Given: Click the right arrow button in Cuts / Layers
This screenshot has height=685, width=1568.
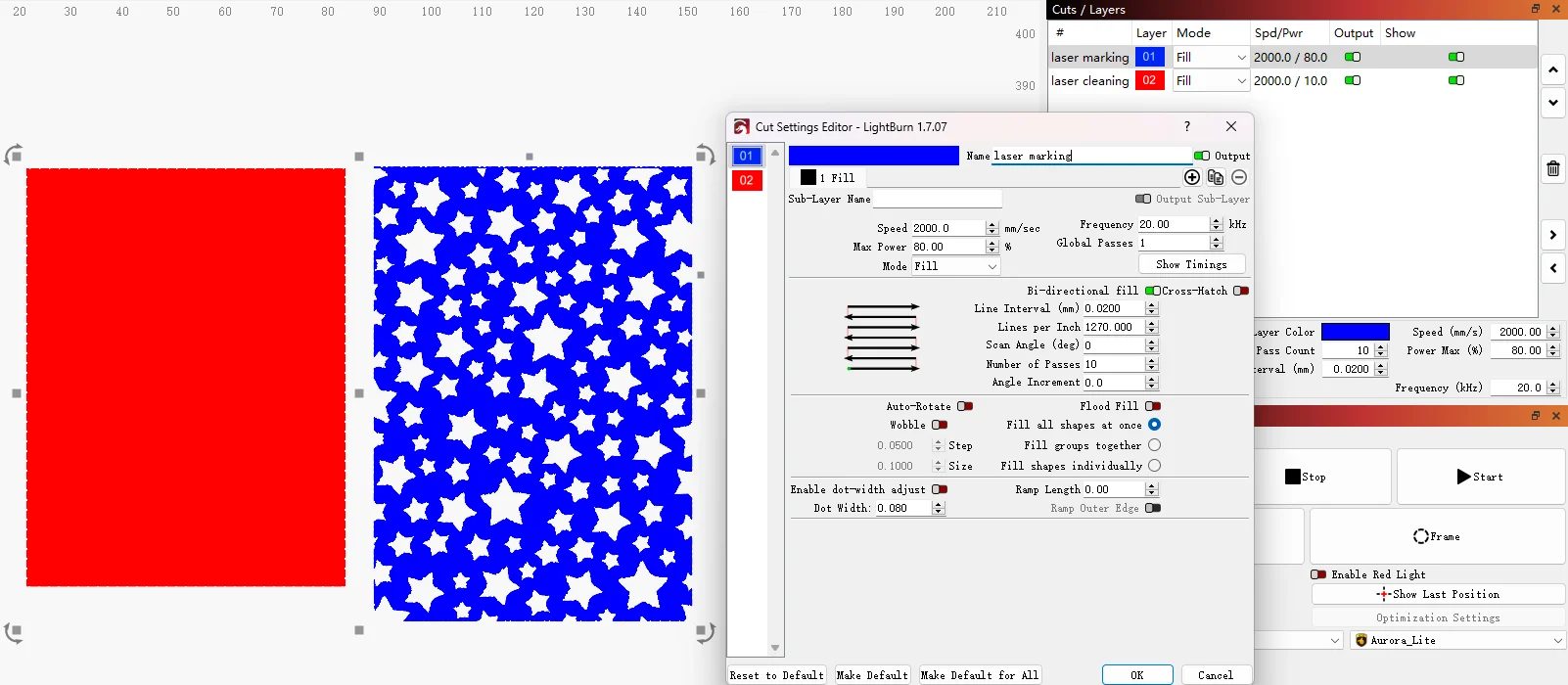Looking at the screenshot, I should point(1553,235).
